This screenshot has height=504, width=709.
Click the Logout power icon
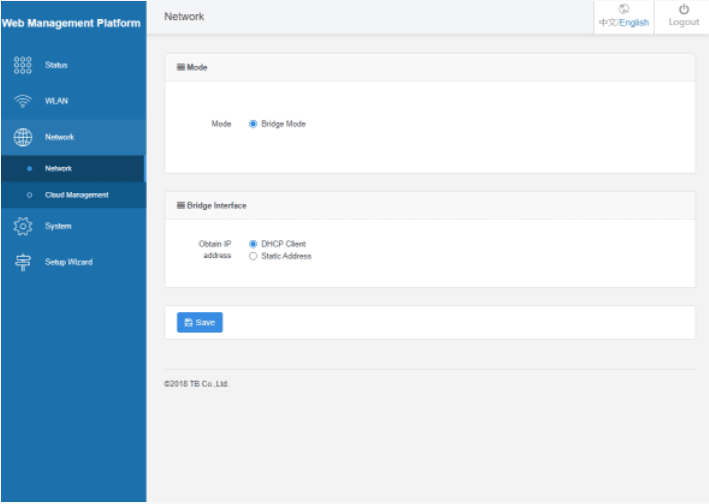point(684,9)
